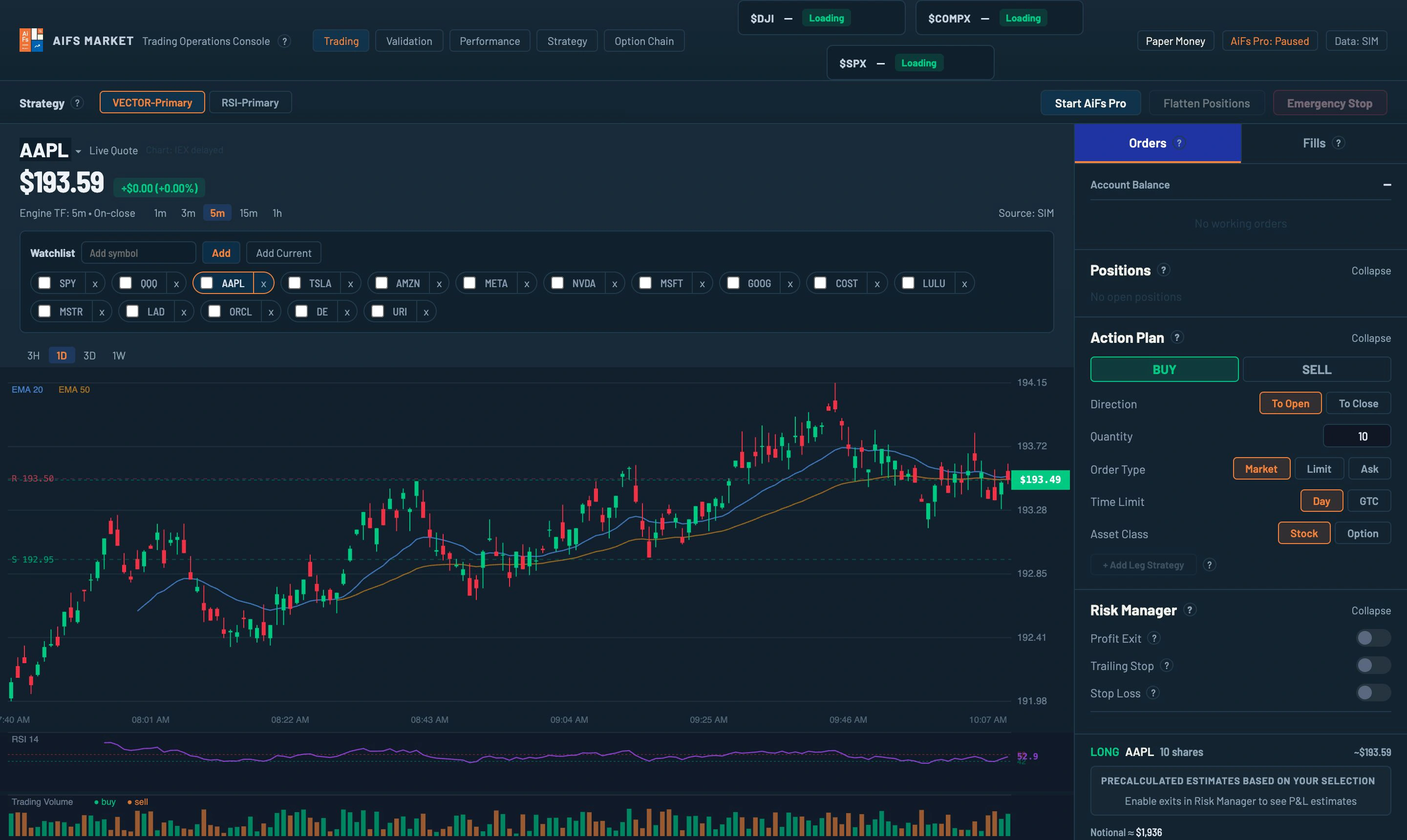1407x840 pixels.
Task: Enable the Stop Loss toggle
Action: (1373, 692)
